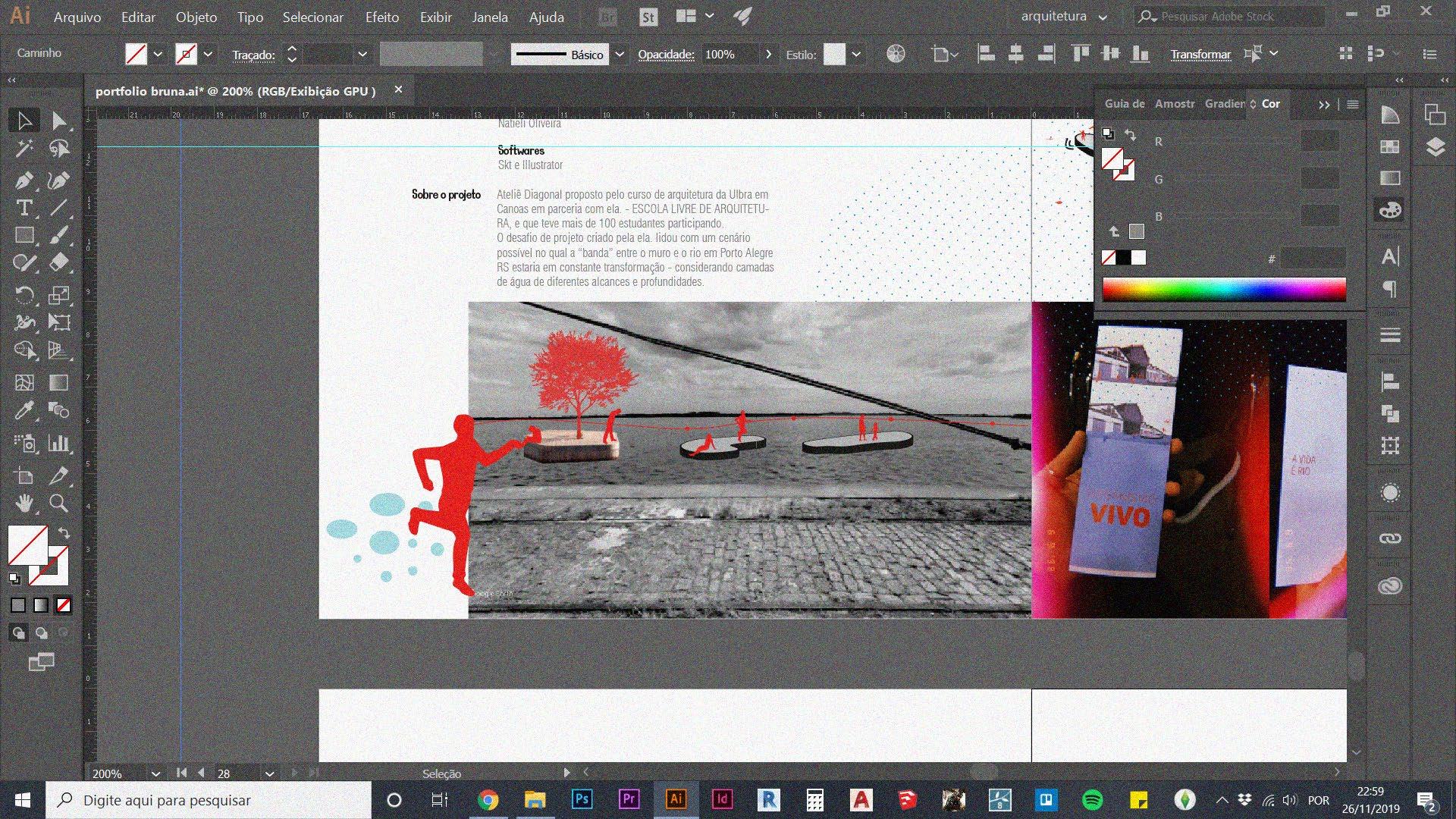The height and width of the screenshot is (819, 1456).
Task: Click the Opacidade label link
Action: pyautogui.click(x=665, y=55)
